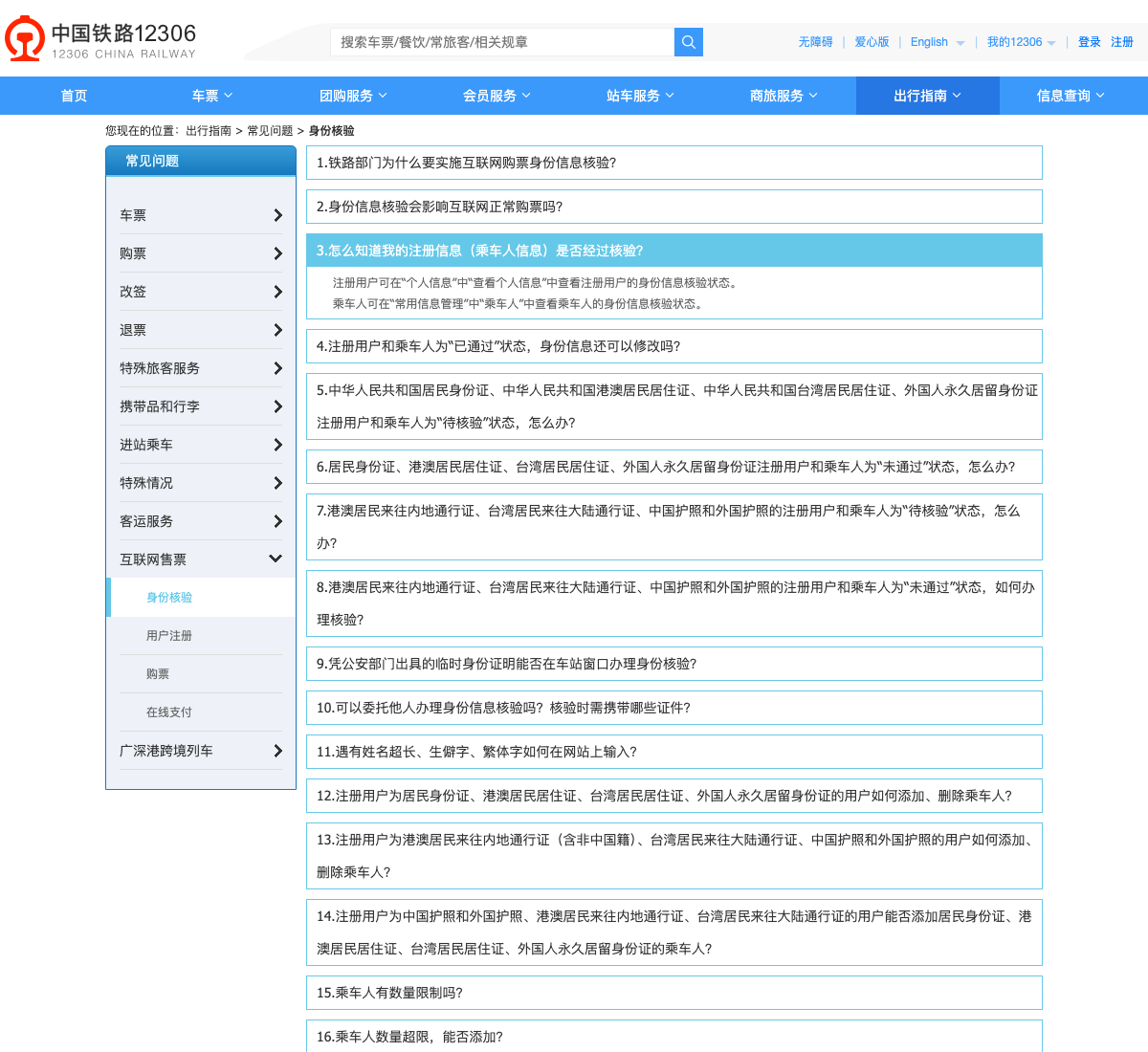
Task: Collapse highlighted question 3 about 注册信息是否经过核验
Action: pos(673,251)
